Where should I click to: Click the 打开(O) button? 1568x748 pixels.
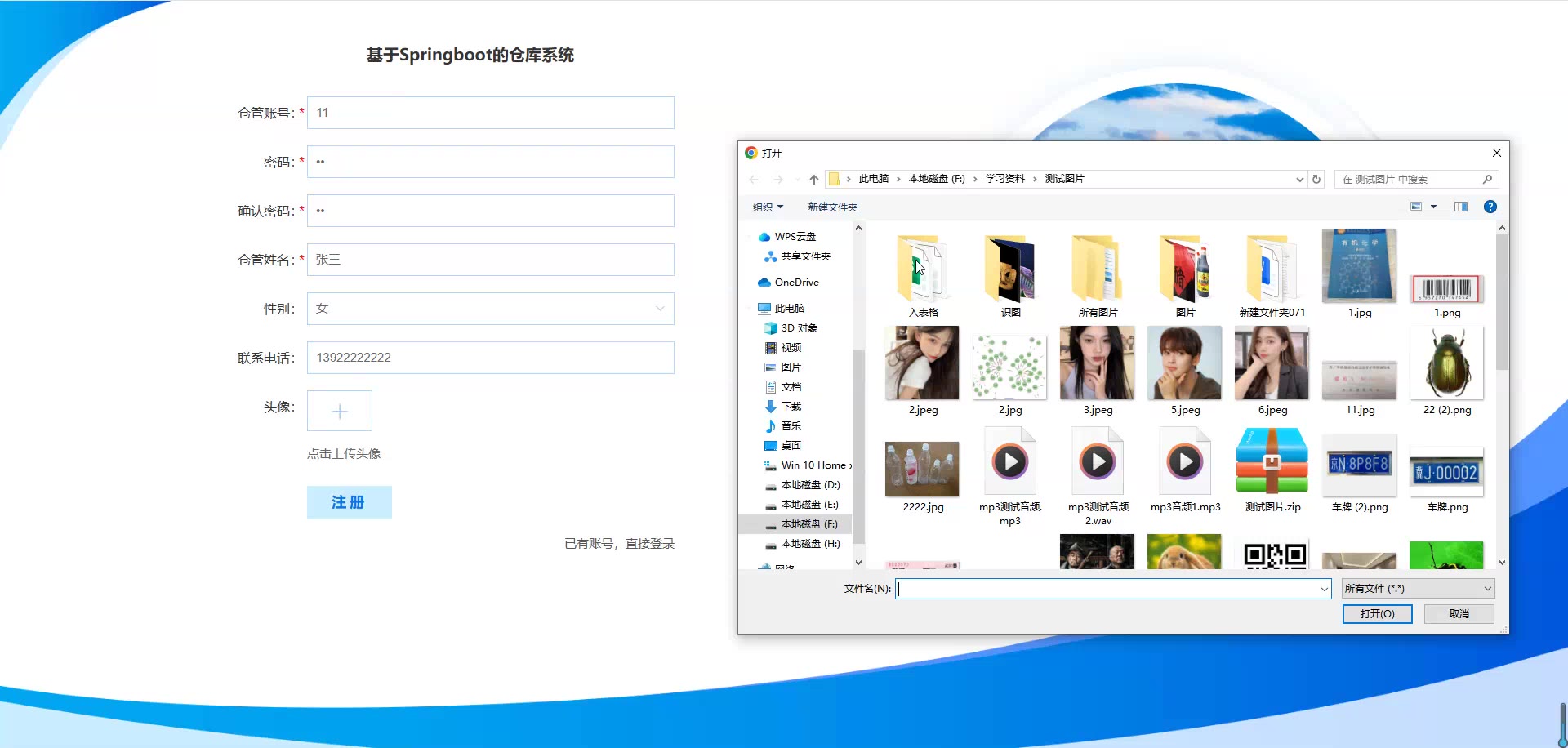(1377, 614)
